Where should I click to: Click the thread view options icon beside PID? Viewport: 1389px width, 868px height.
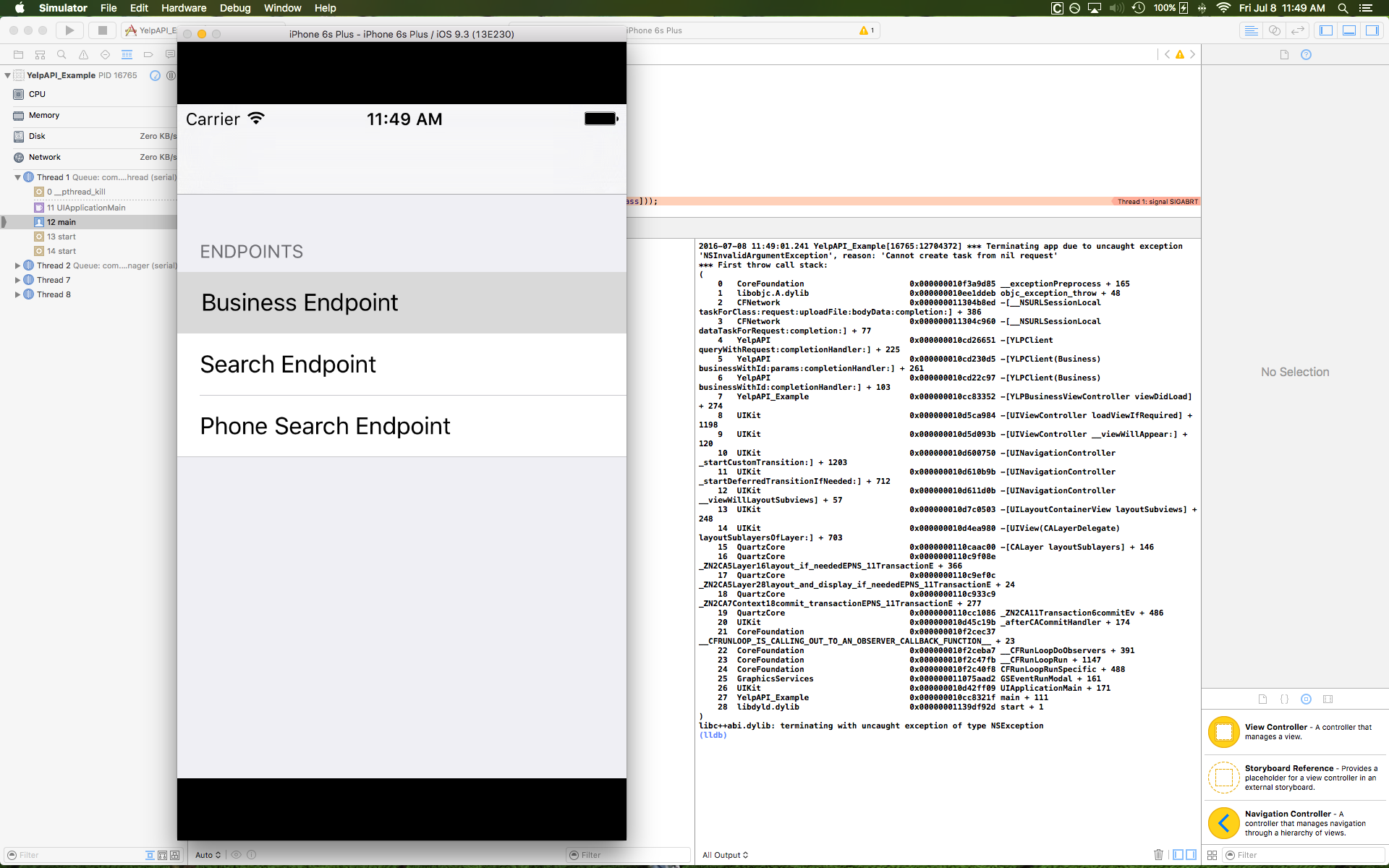tap(171, 75)
